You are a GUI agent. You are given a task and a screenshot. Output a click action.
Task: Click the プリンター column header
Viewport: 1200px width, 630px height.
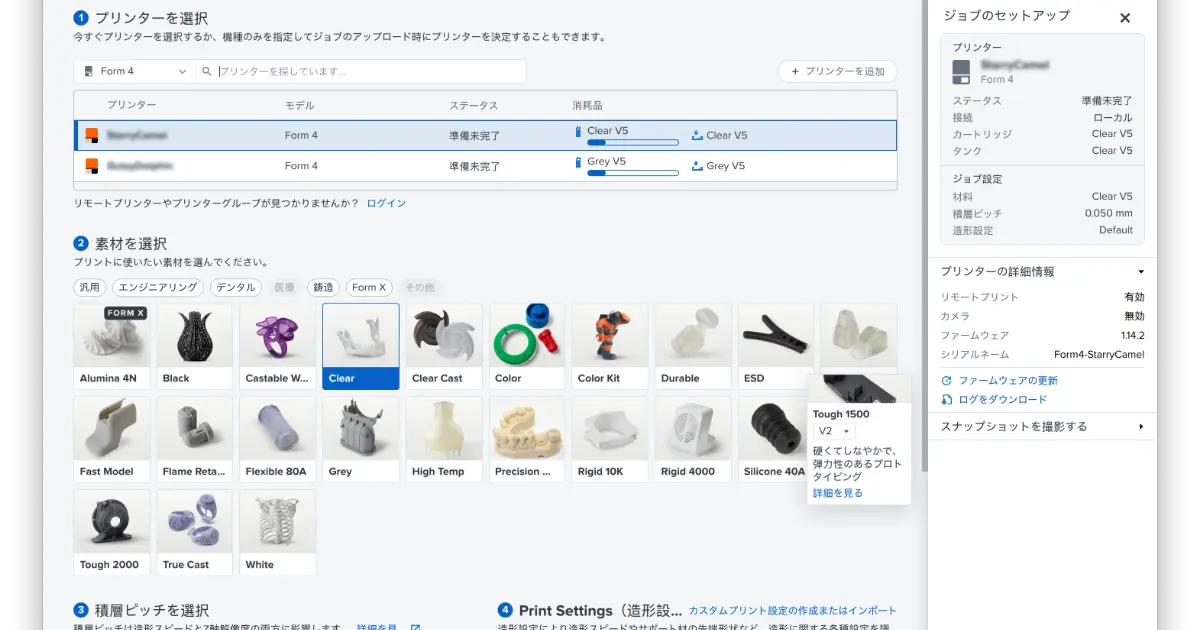pos(132,105)
